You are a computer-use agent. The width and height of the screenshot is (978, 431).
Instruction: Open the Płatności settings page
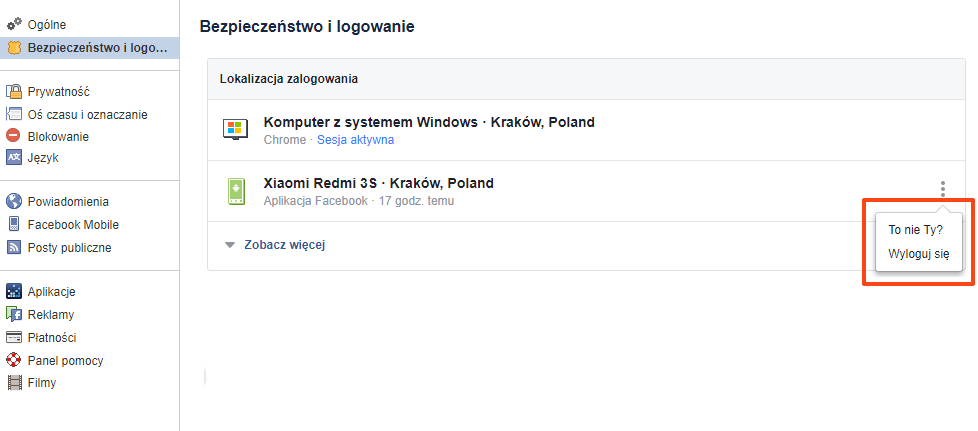click(52, 337)
